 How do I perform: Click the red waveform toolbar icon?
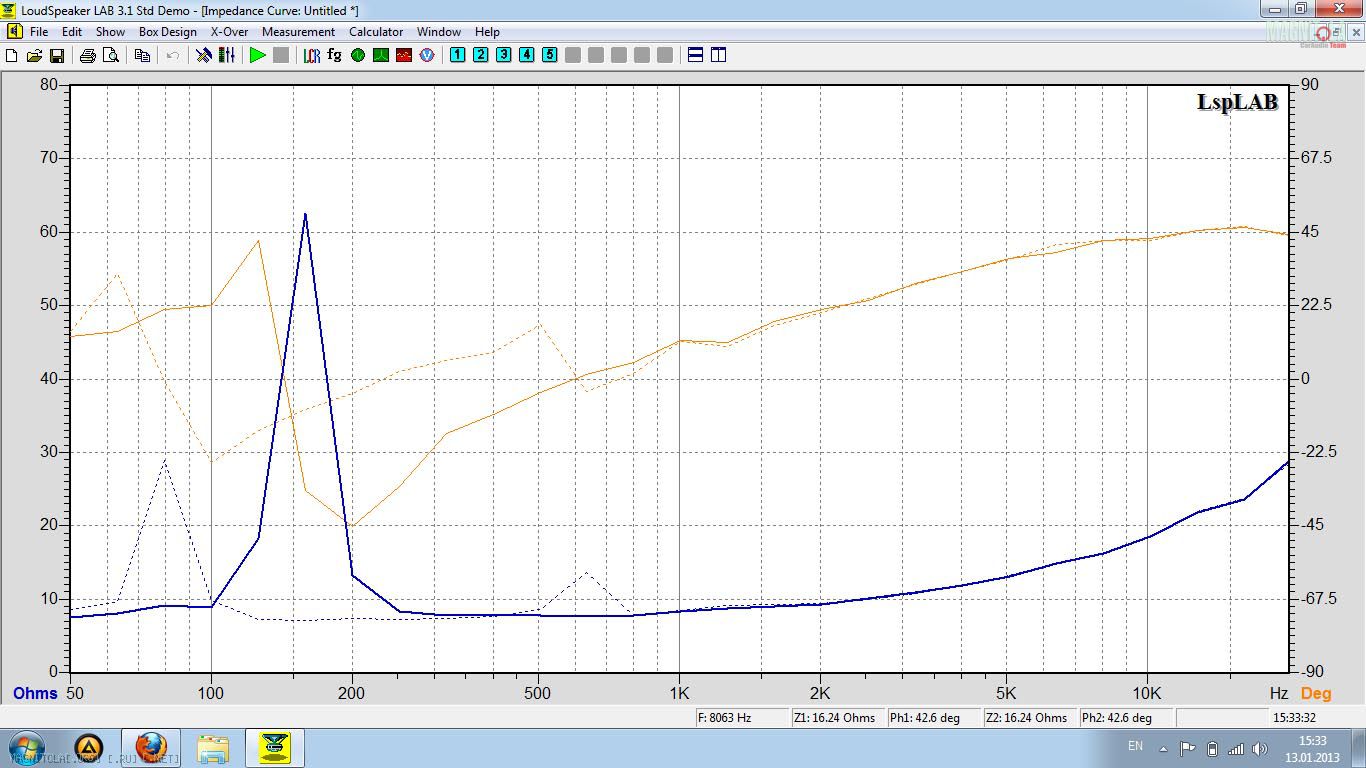point(404,55)
